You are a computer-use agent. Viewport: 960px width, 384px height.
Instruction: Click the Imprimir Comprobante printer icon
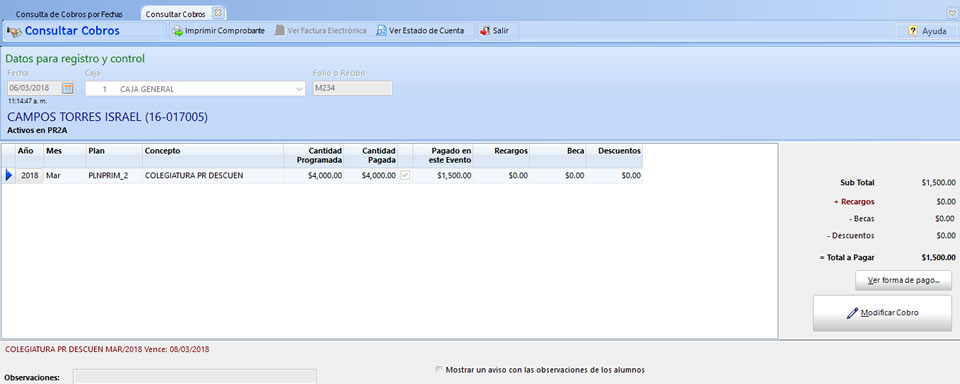pos(178,31)
